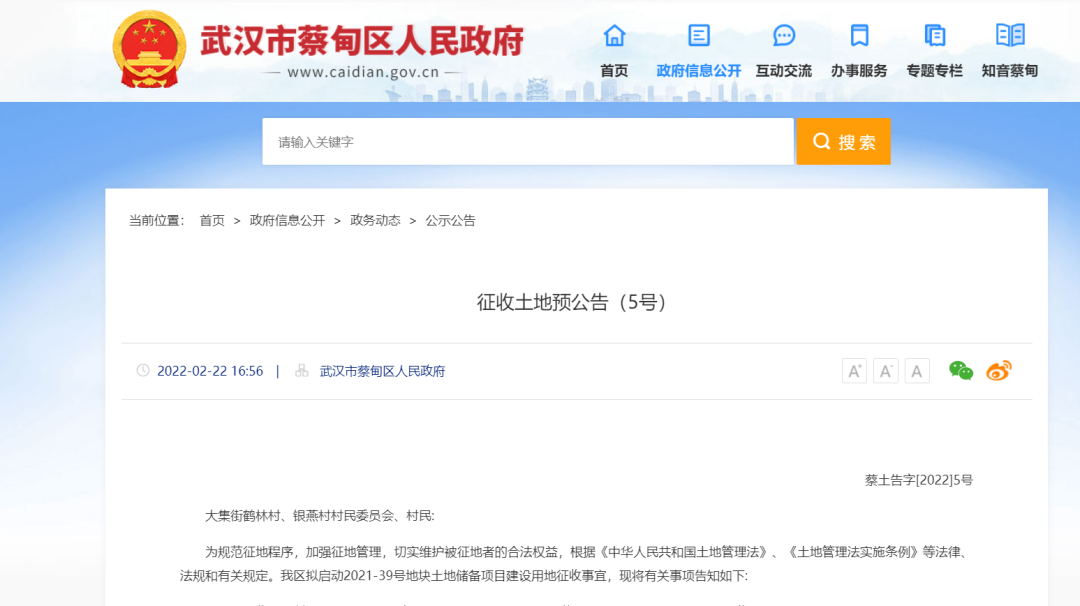Go to 首页 in breadcrumb
Screen dimensions: 1080x606
[212, 221]
